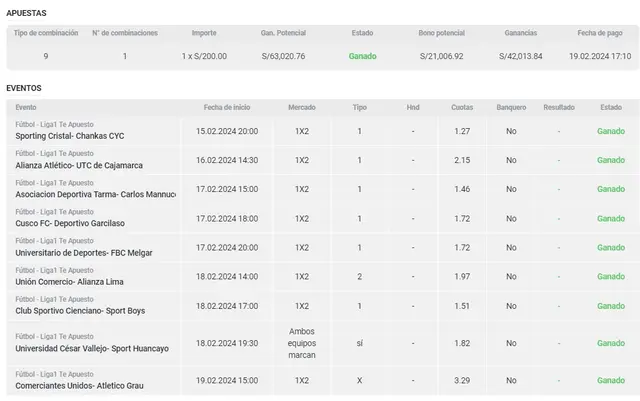Screen dimensions: 640x401
Task: Click the S/42,013.84 Ganancias amount
Action: 520,56
